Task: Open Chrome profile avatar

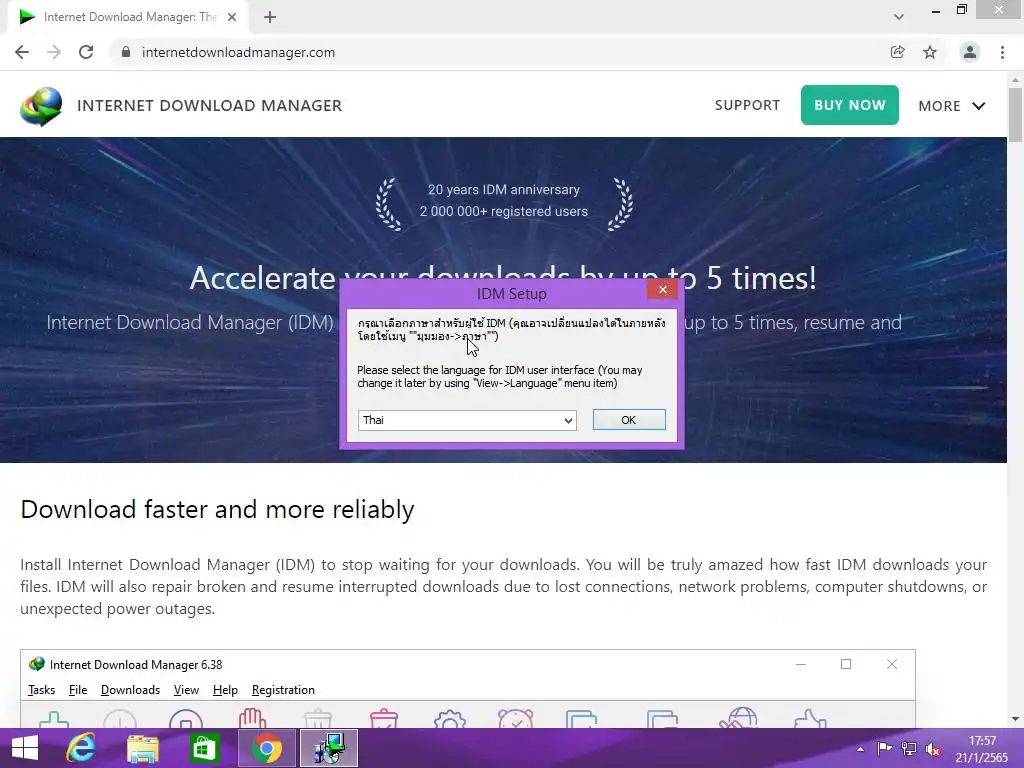Action: (x=970, y=52)
